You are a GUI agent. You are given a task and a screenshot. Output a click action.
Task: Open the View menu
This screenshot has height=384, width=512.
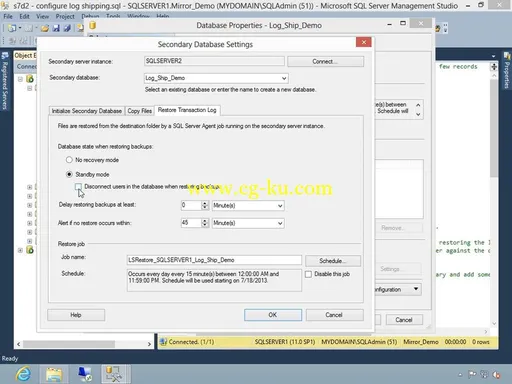pos(42,16)
